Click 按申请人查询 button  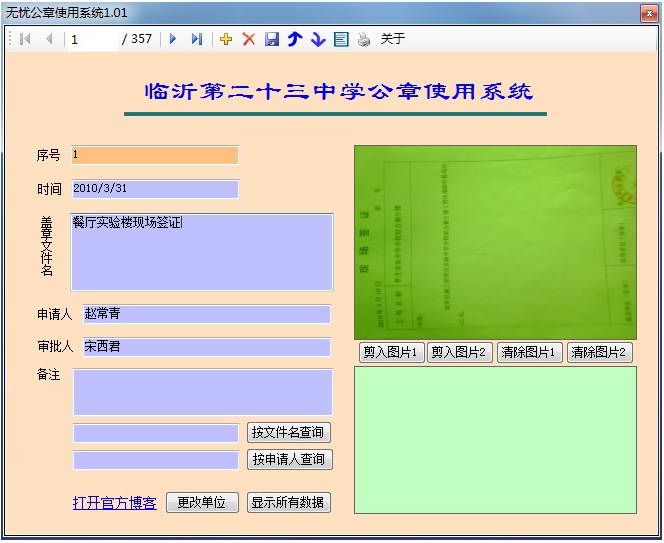coord(290,460)
